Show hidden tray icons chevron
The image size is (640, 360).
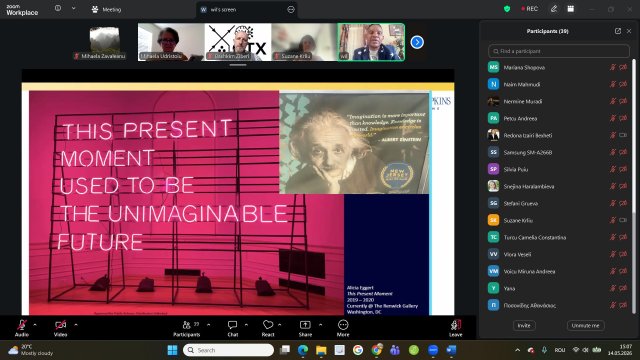click(518, 350)
